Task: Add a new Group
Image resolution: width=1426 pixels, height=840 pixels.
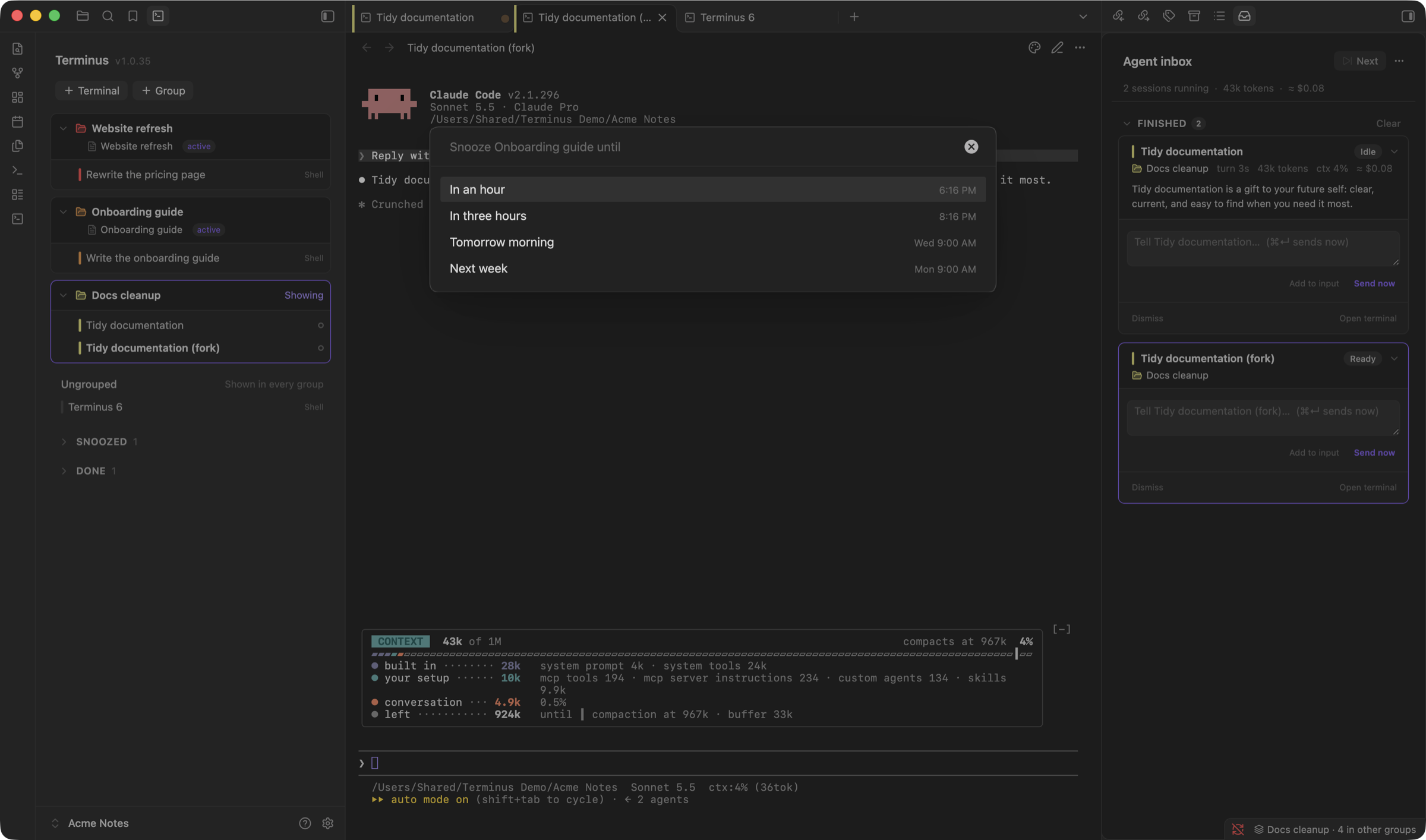Action: pyautogui.click(x=163, y=91)
